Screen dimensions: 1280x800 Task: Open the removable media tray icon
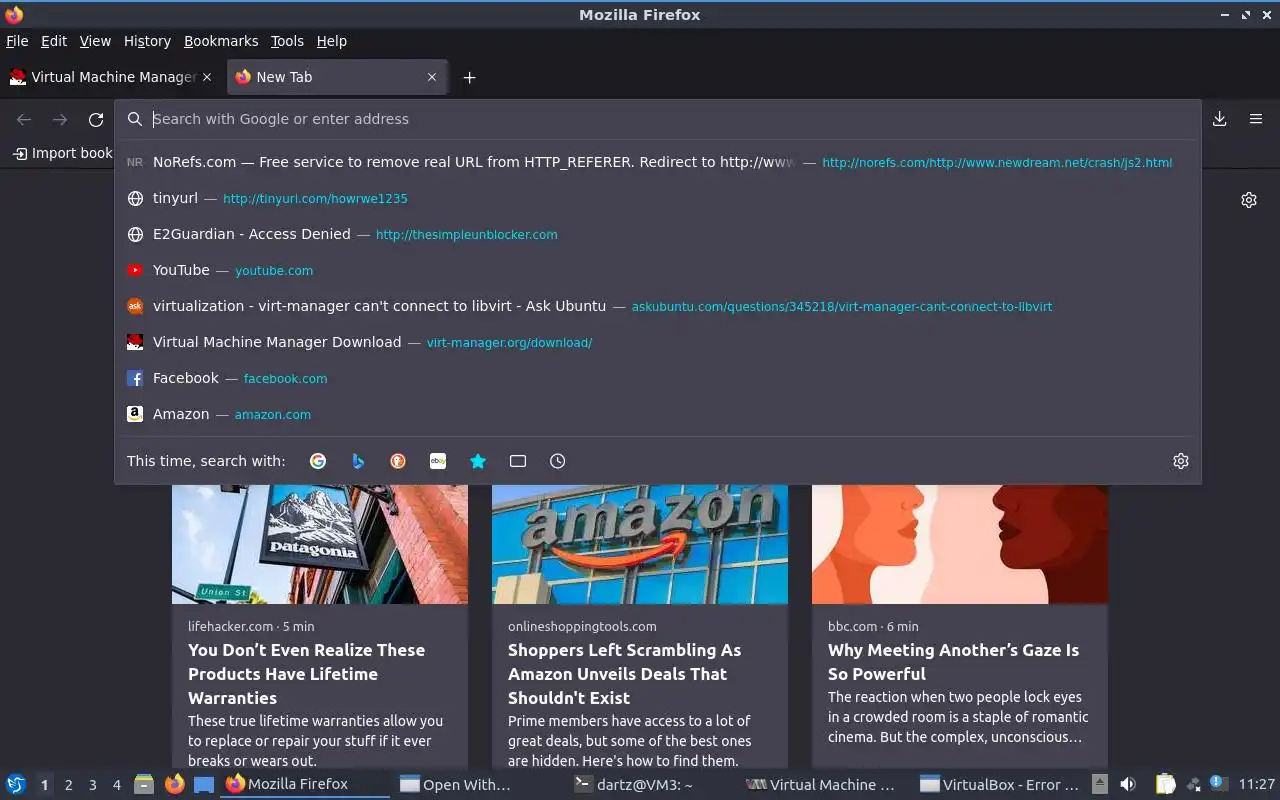(x=1099, y=784)
